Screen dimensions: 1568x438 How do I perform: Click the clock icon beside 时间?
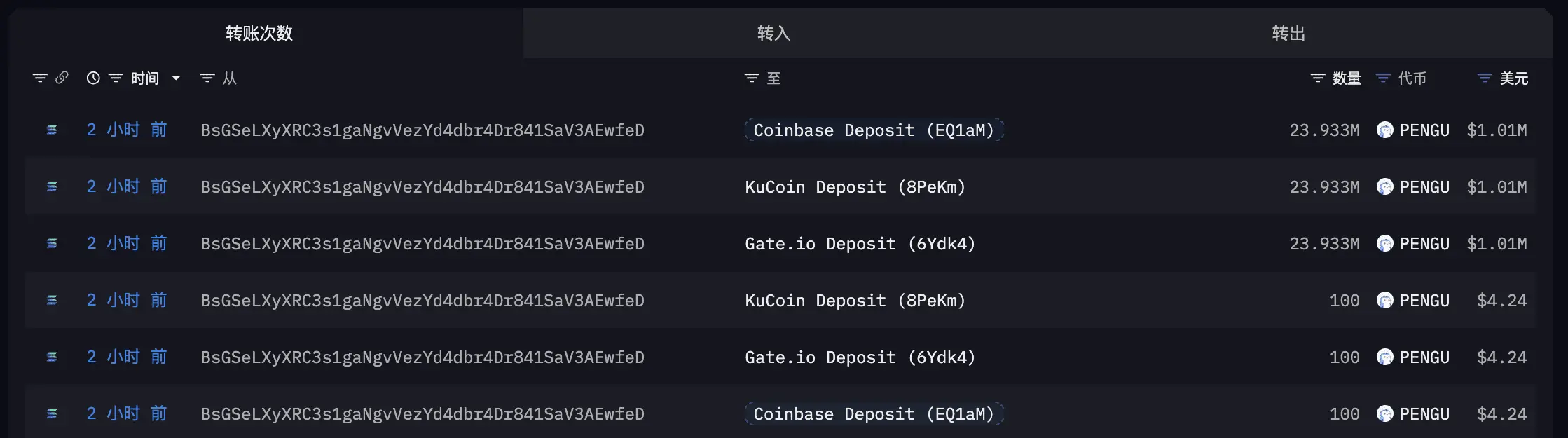pyautogui.click(x=93, y=78)
